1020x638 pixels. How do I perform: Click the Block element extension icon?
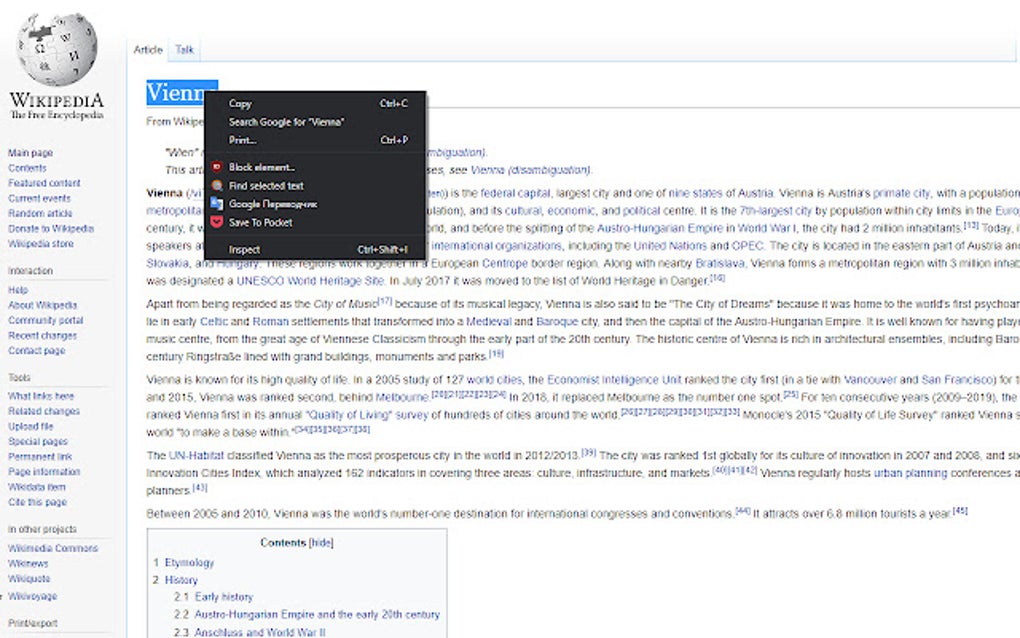point(217,167)
